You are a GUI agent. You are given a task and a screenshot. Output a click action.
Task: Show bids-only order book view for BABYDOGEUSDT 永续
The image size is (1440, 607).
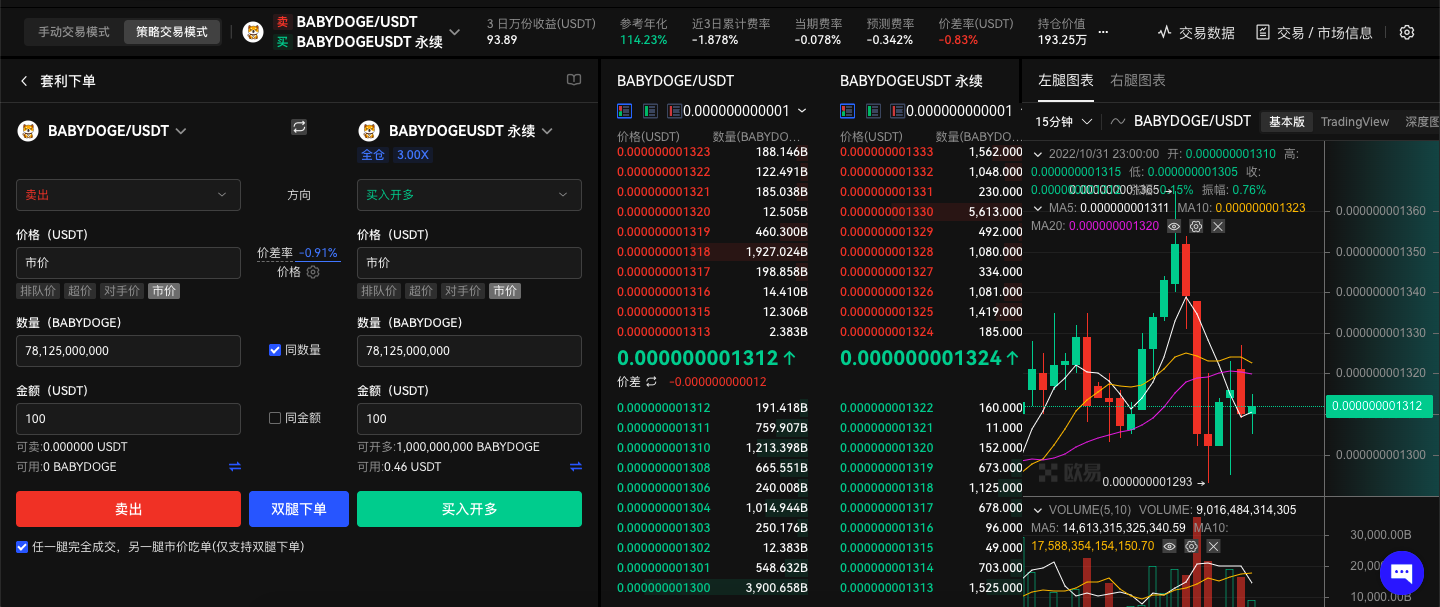[x=873, y=110]
